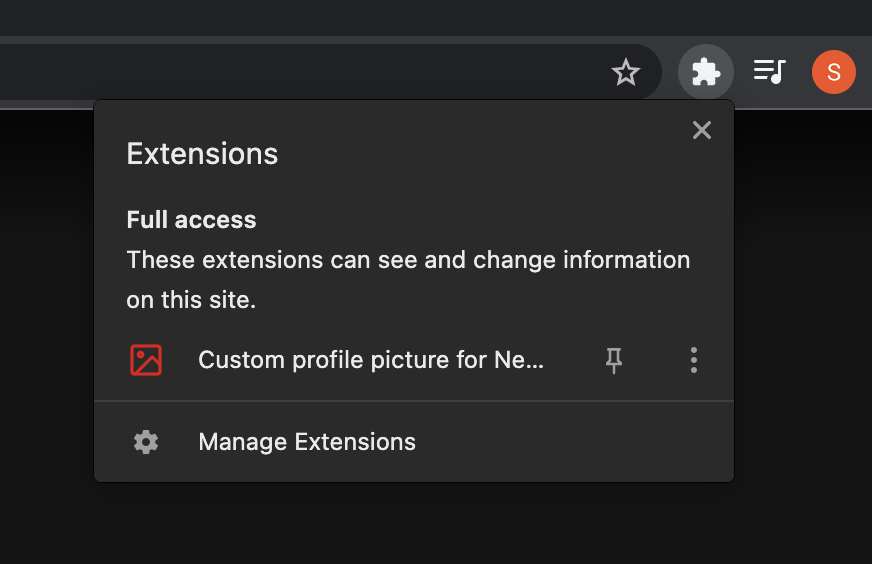Image resolution: width=872 pixels, height=564 pixels.
Task: Focus the address bar left of star
Action: pos(300,72)
